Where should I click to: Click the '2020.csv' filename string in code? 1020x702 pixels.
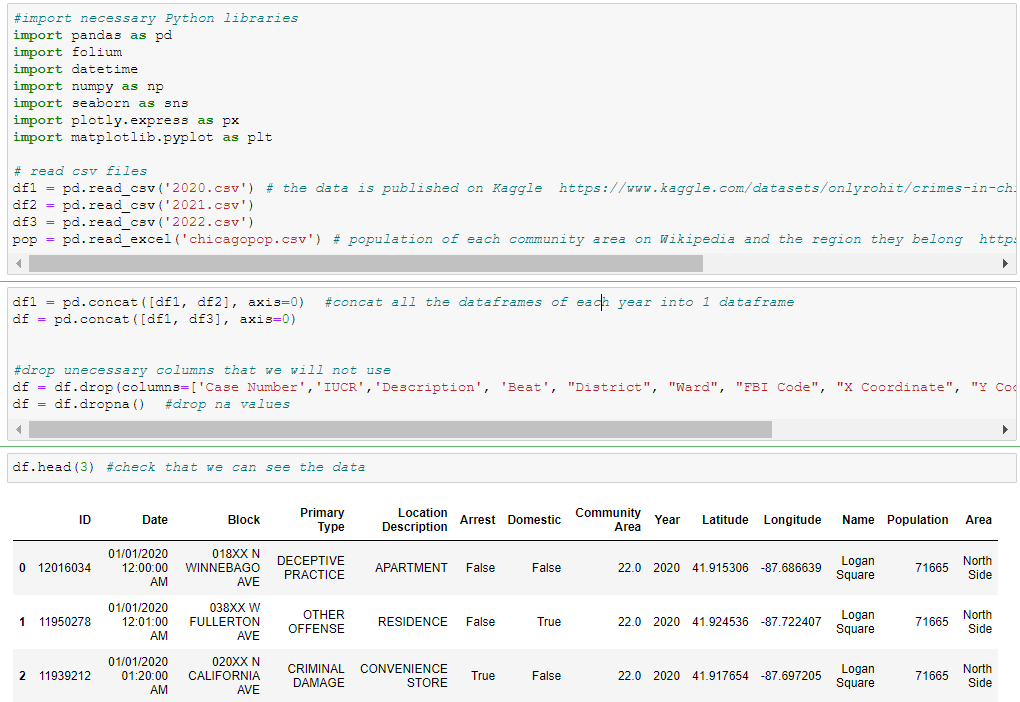(x=205, y=188)
